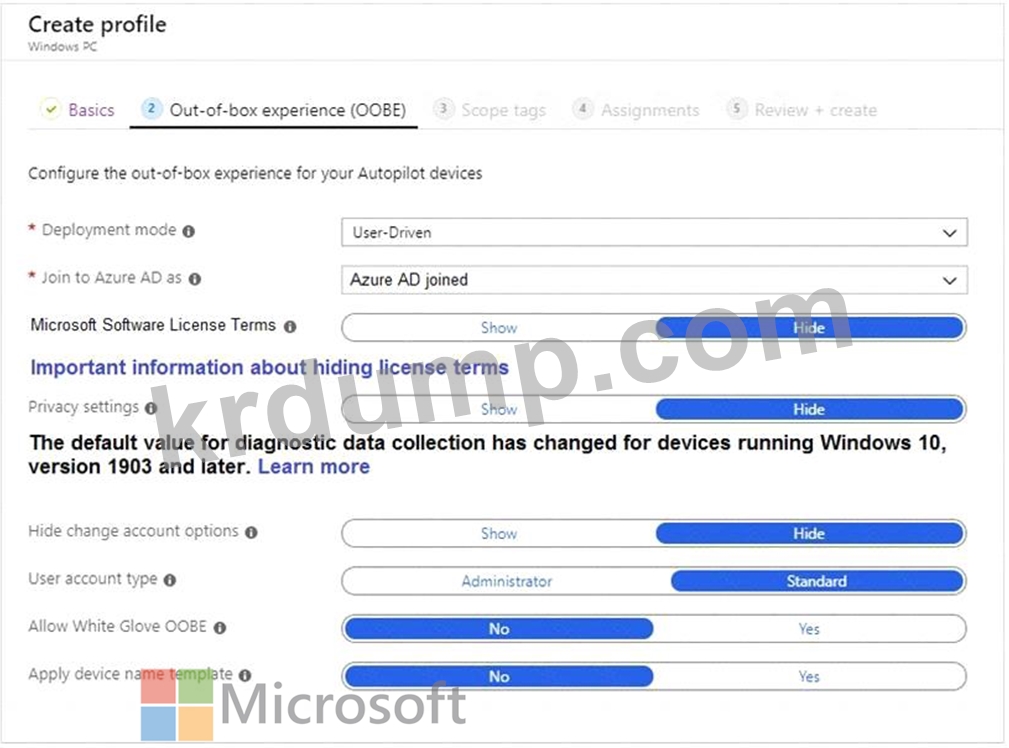This screenshot has height=748, width=1009.
Task: Click the User account type label
Action: click(x=93, y=579)
